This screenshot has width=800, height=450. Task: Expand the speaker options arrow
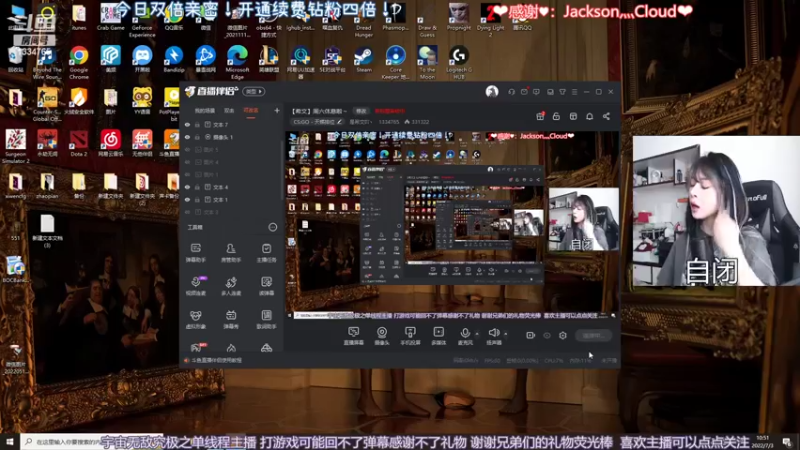coord(506,334)
